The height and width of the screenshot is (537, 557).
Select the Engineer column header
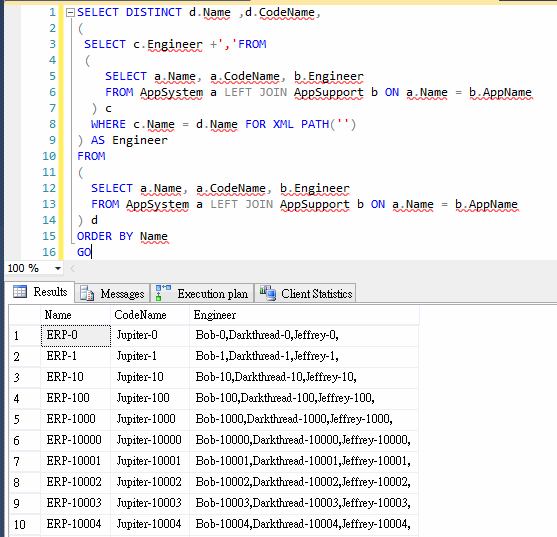click(x=304, y=315)
